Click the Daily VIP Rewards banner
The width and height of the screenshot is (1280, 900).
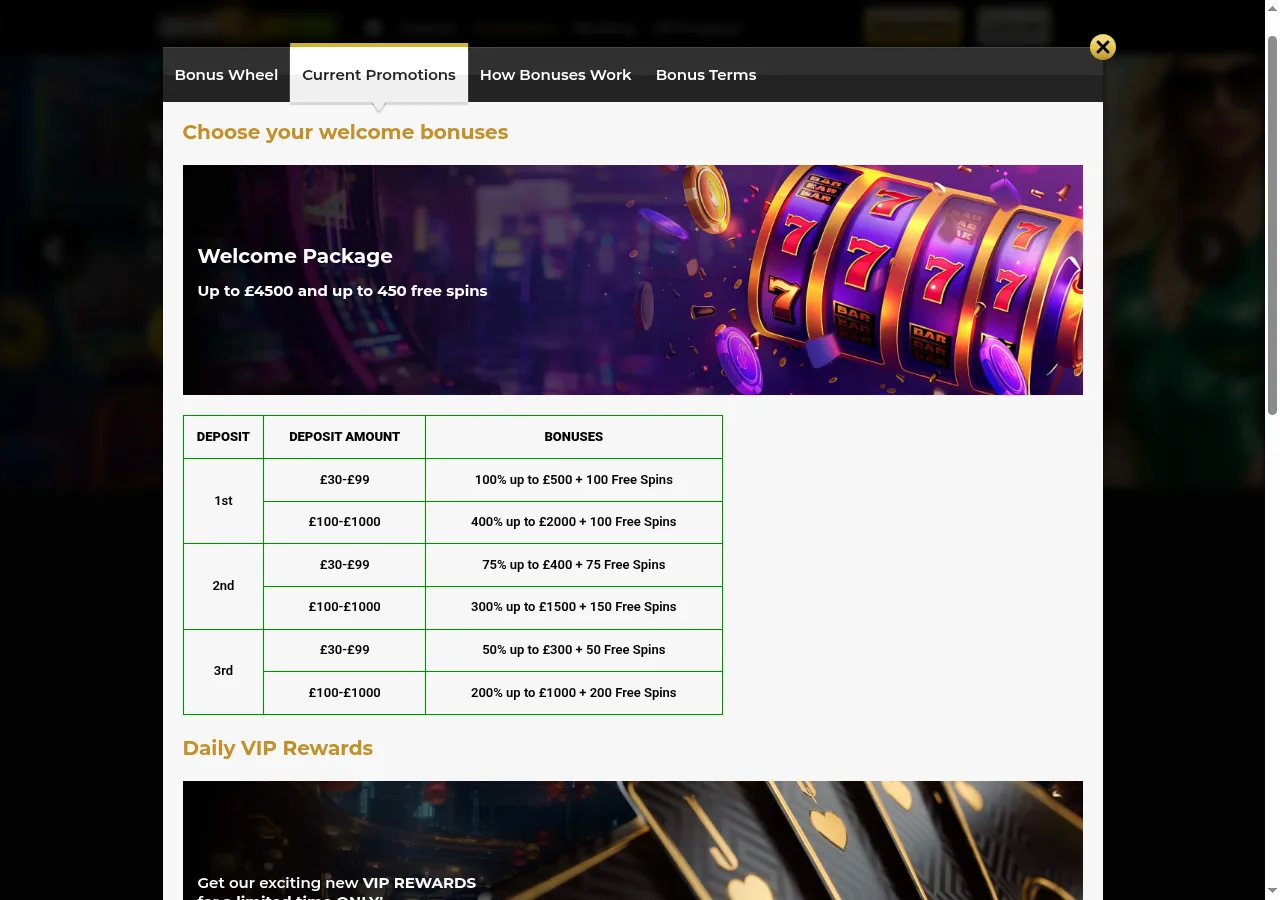(x=633, y=840)
